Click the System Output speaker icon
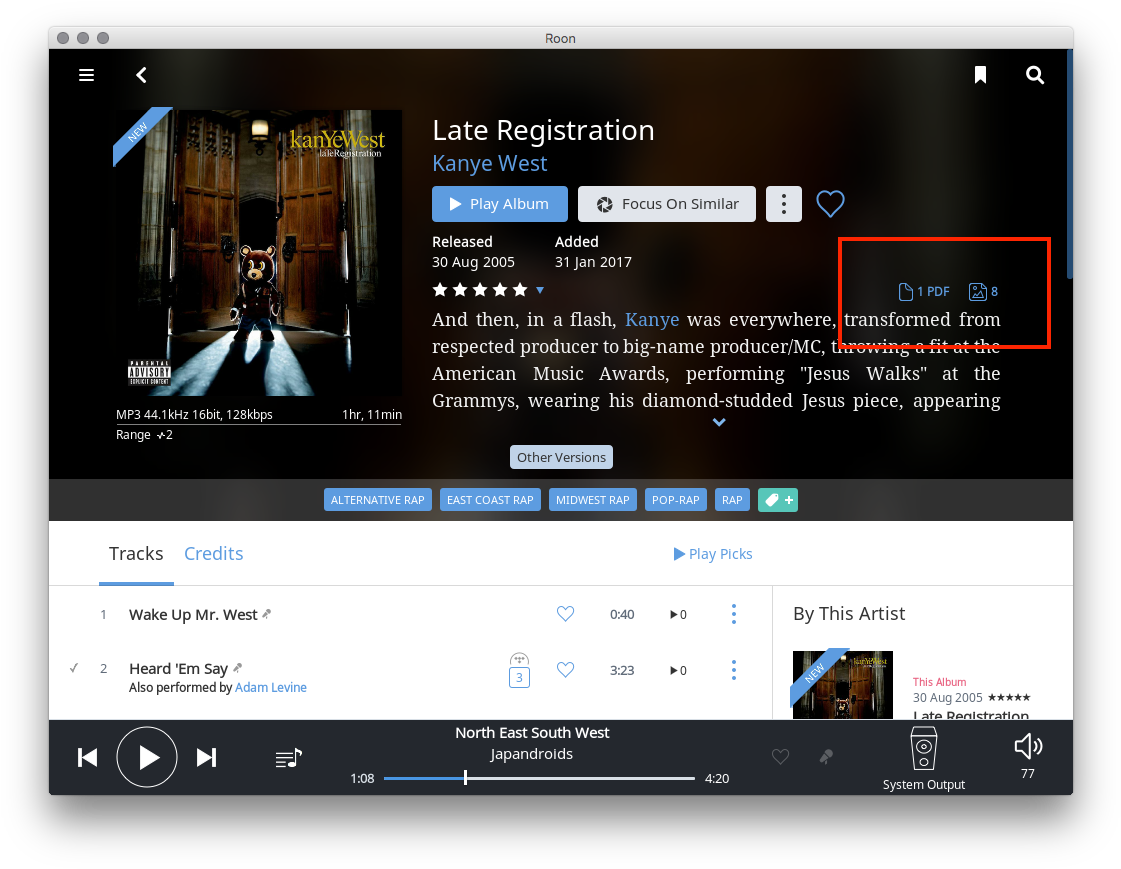 (x=923, y=749)
